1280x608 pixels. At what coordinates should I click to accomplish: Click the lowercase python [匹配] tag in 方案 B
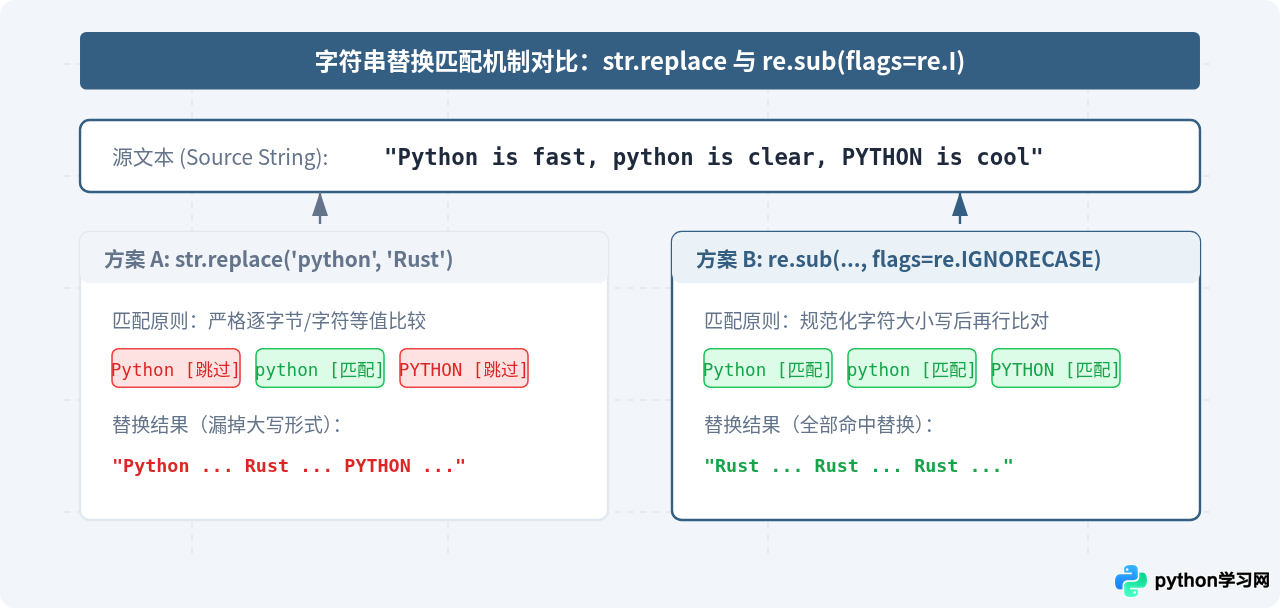[x=912, y=368]
